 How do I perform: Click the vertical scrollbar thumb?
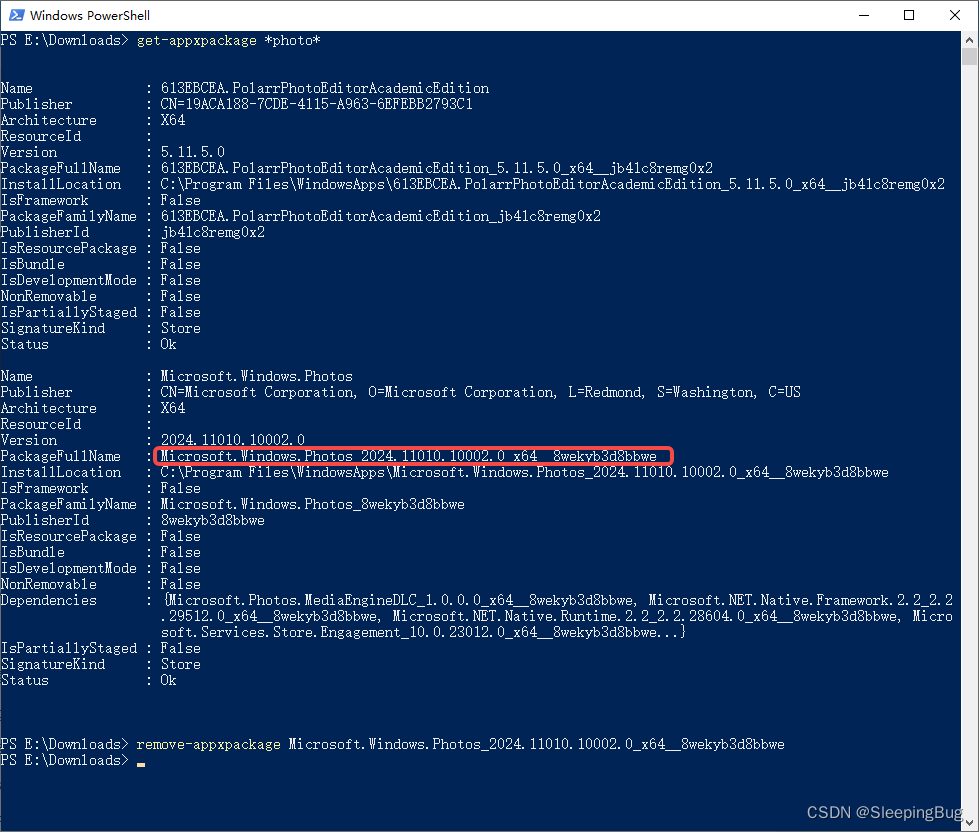pos(970,57)
